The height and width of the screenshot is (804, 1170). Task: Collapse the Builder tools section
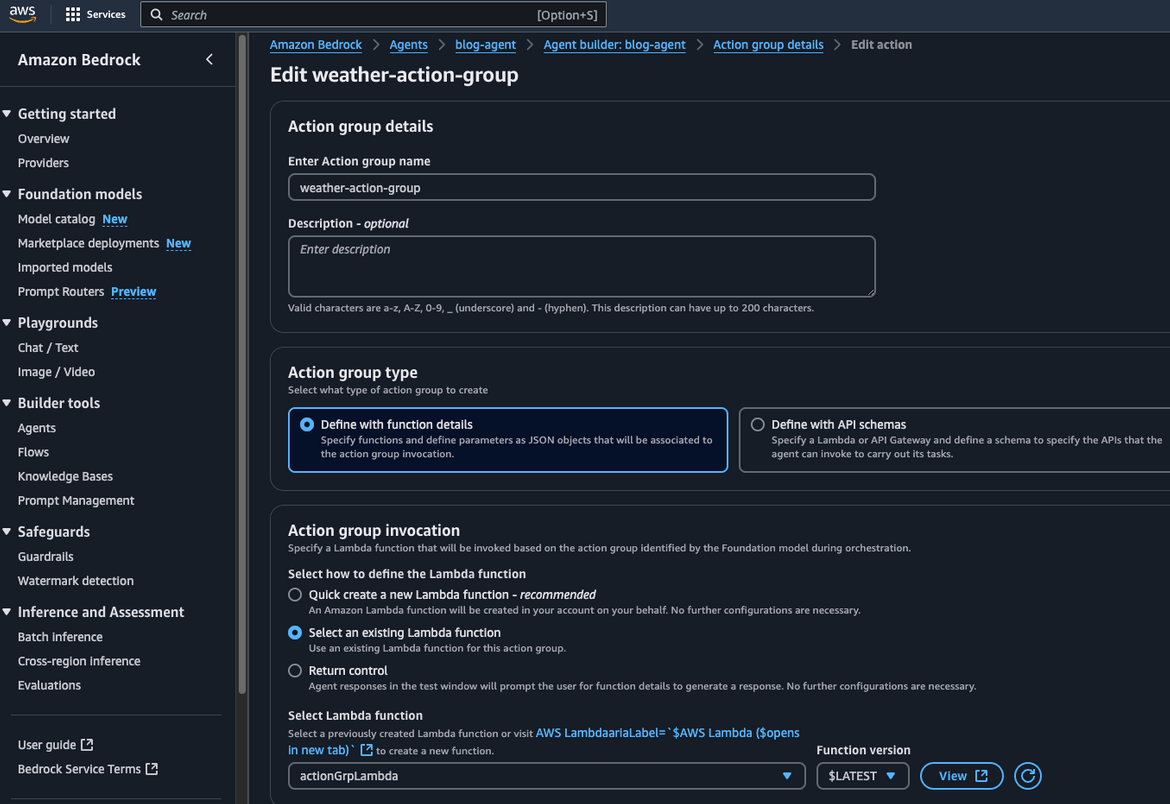[x=7, y=402]
